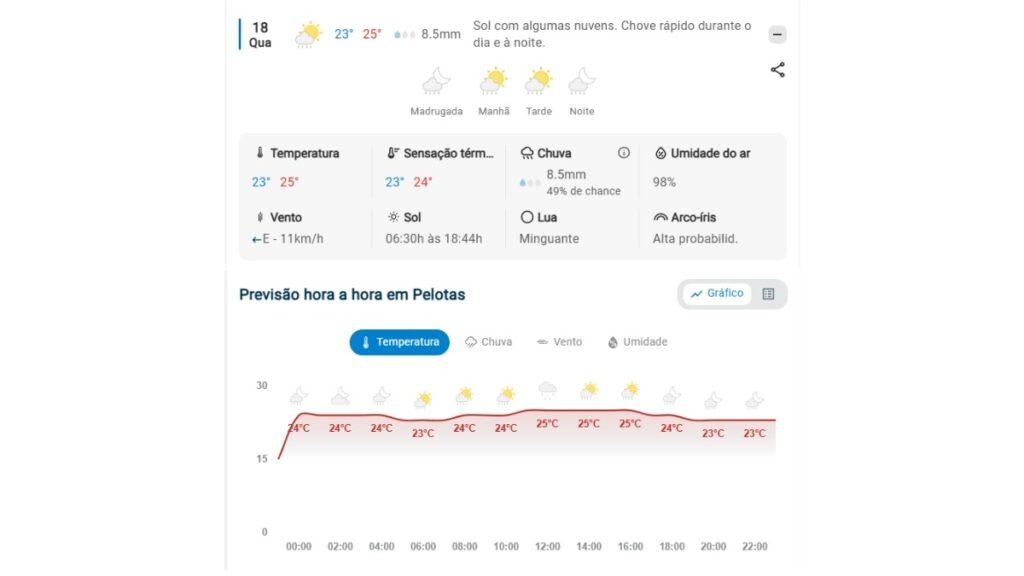Click the 12:00 rain cloud icon
The image size is (1024, 576).
pos(547,390)
